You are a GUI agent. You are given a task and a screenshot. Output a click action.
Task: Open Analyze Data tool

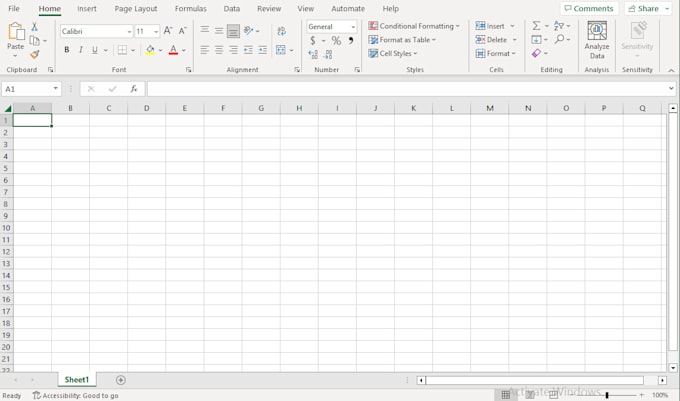597,40
